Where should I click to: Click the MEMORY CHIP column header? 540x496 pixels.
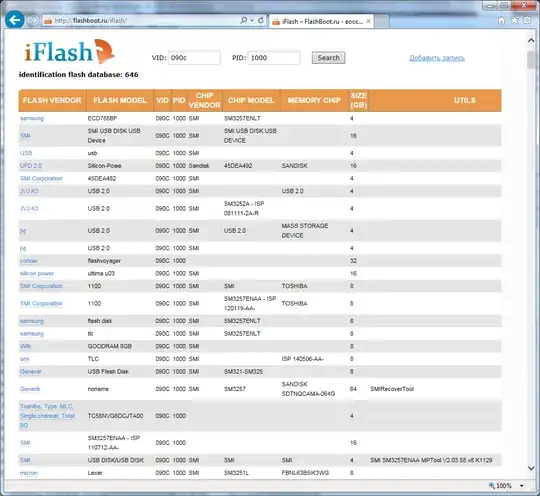(x=314, y=100)
